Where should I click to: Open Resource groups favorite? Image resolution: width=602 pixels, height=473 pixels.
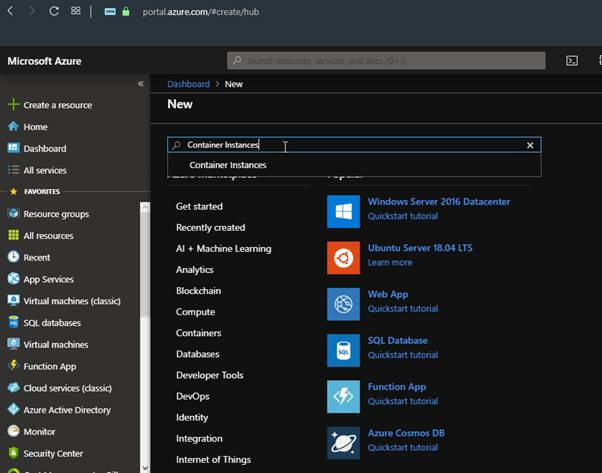(56, 214)
